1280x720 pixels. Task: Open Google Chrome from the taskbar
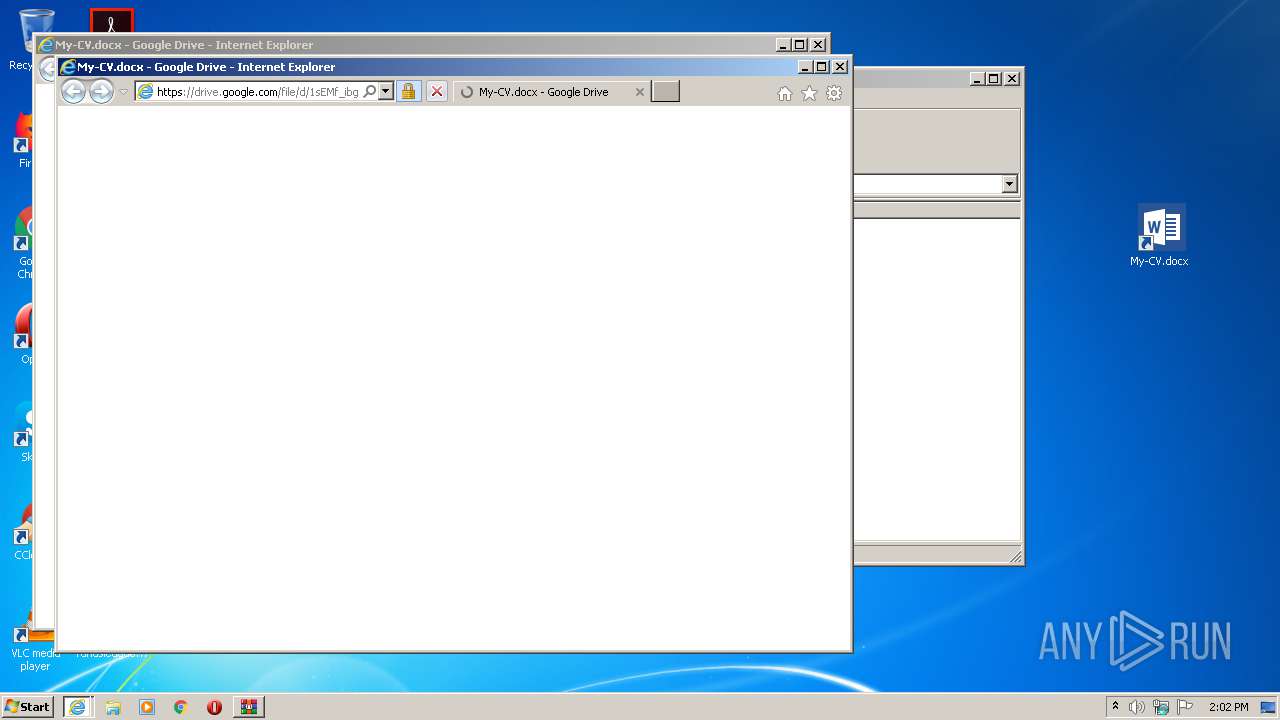point(181,707)
